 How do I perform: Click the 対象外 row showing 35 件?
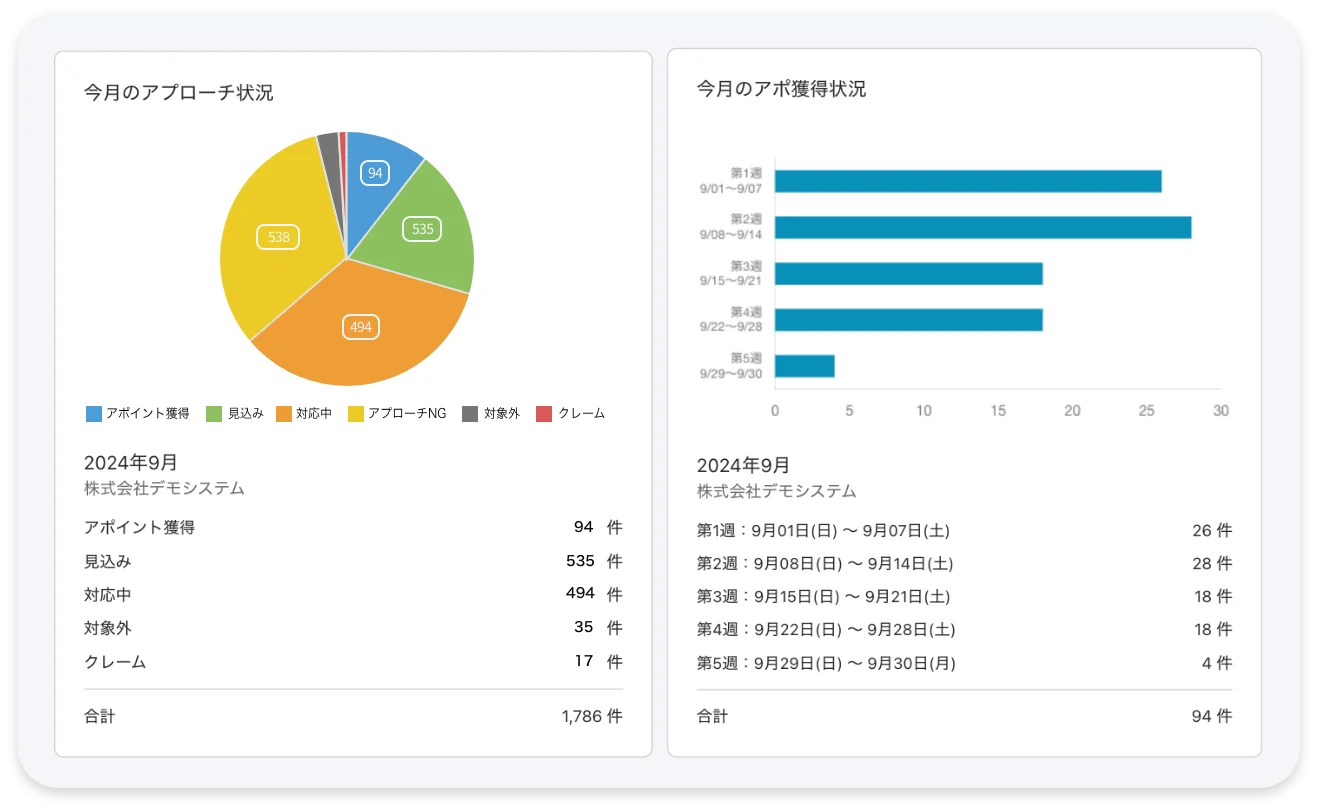353,628
